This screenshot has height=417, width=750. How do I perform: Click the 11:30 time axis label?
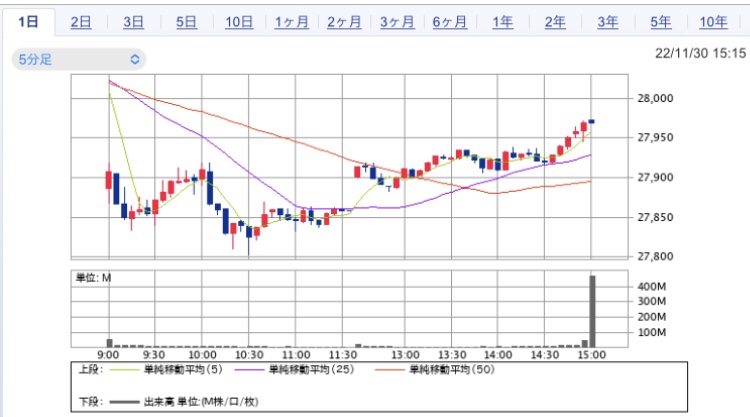click(x=342, y=355)
